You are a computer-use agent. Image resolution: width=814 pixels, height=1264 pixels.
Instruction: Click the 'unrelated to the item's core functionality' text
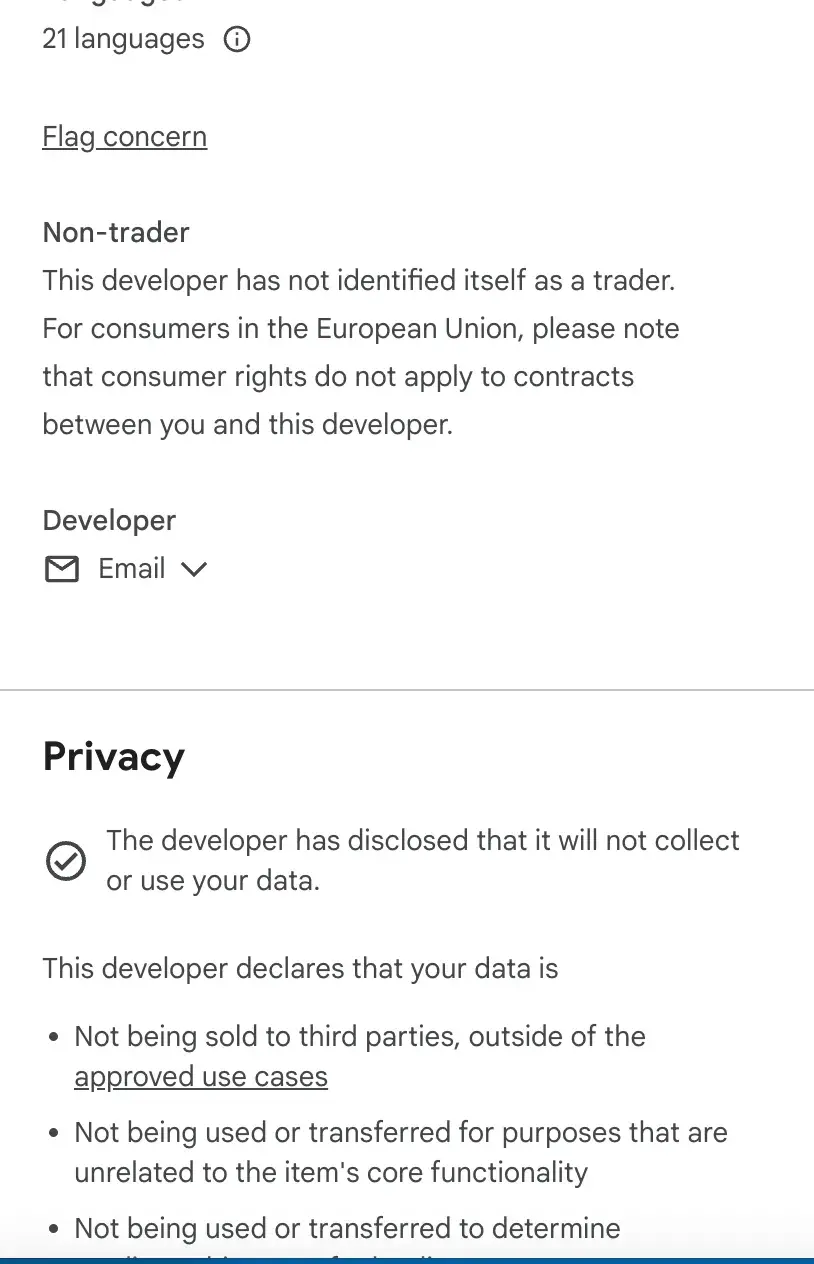point(331,1172)
